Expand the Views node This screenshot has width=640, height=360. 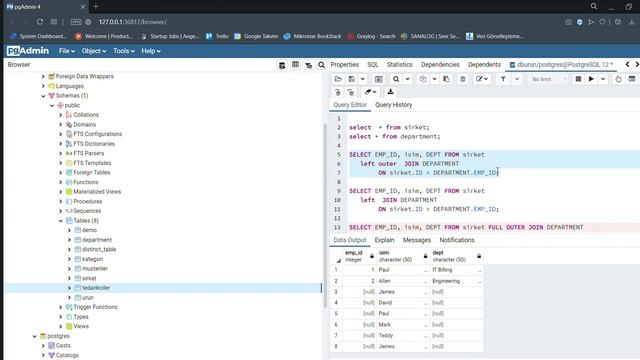pyautogui.click(x=60, y=327)
